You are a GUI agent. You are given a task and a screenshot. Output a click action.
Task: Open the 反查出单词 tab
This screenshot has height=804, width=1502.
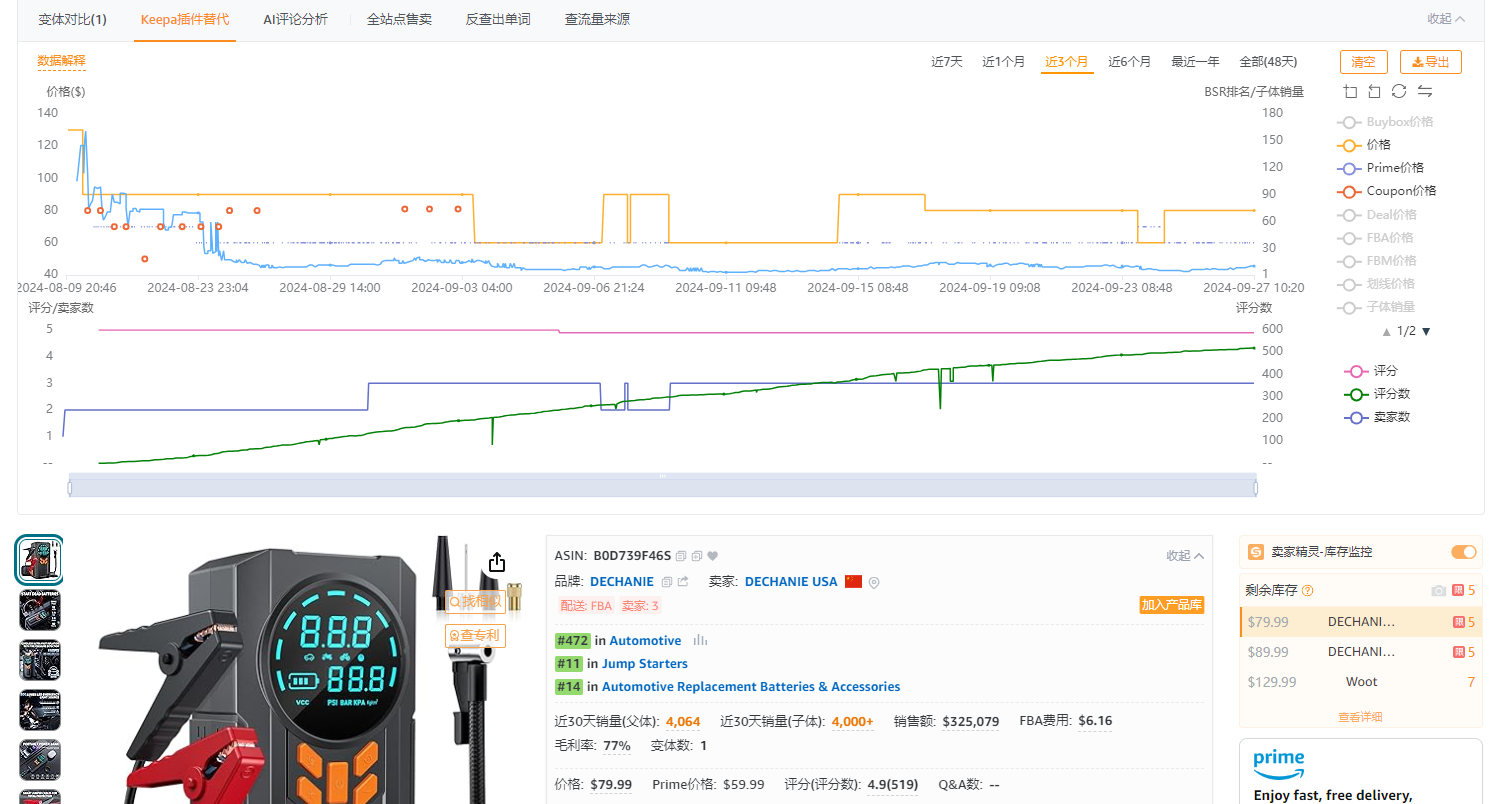pos(498,19)
